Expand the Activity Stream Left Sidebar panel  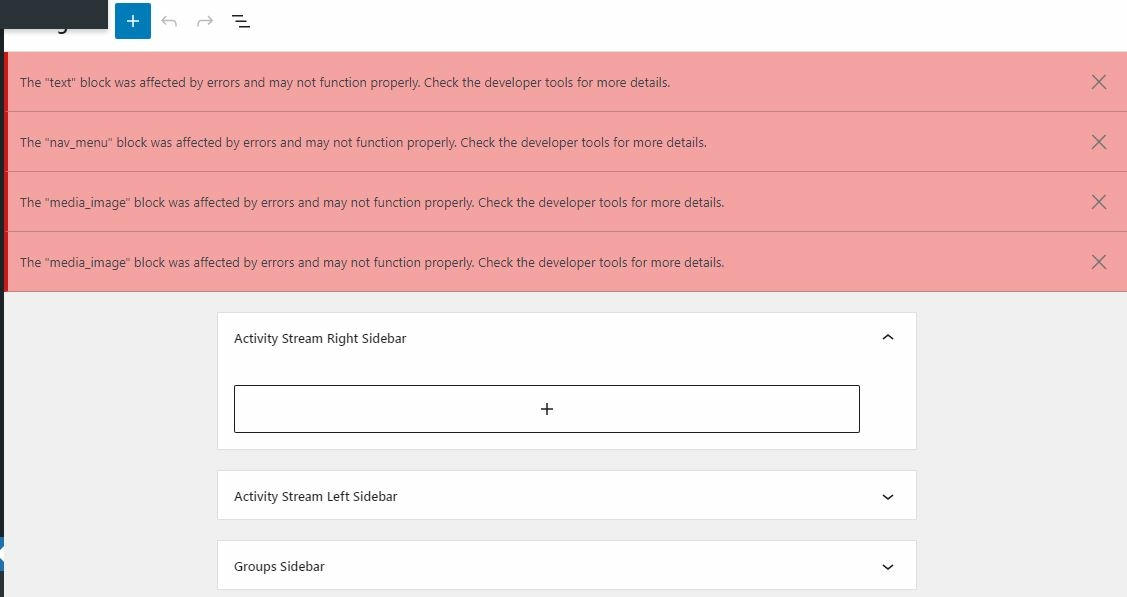click(888, 496)
